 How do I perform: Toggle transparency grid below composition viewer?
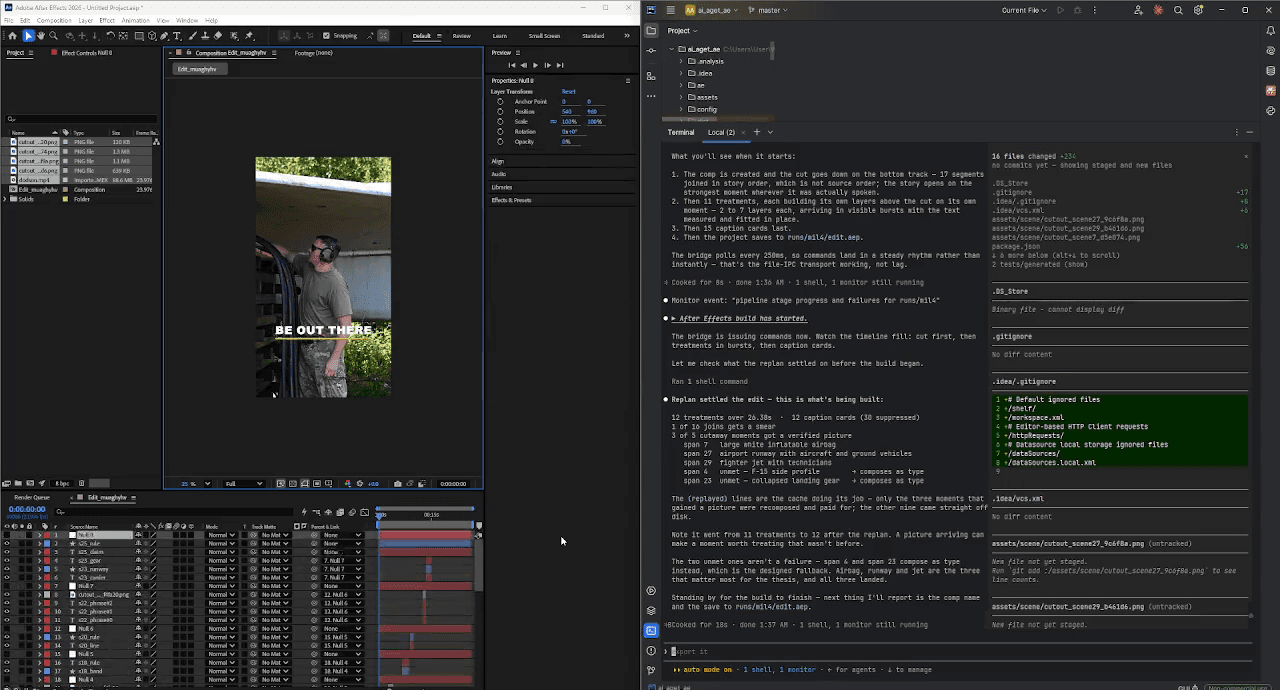click(292, 484)
